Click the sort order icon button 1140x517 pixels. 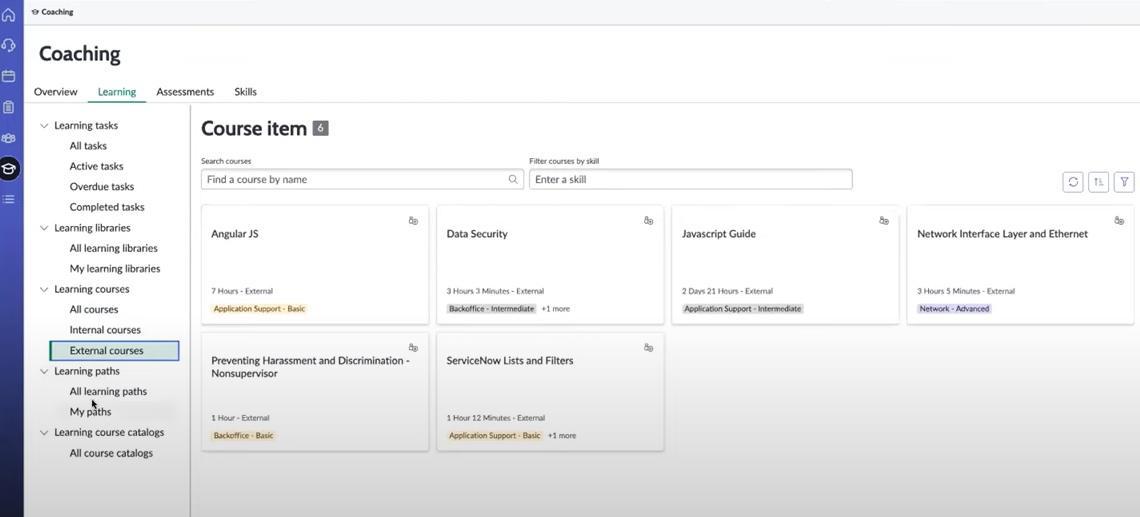pyautogui.click(x=1099, y=182)
